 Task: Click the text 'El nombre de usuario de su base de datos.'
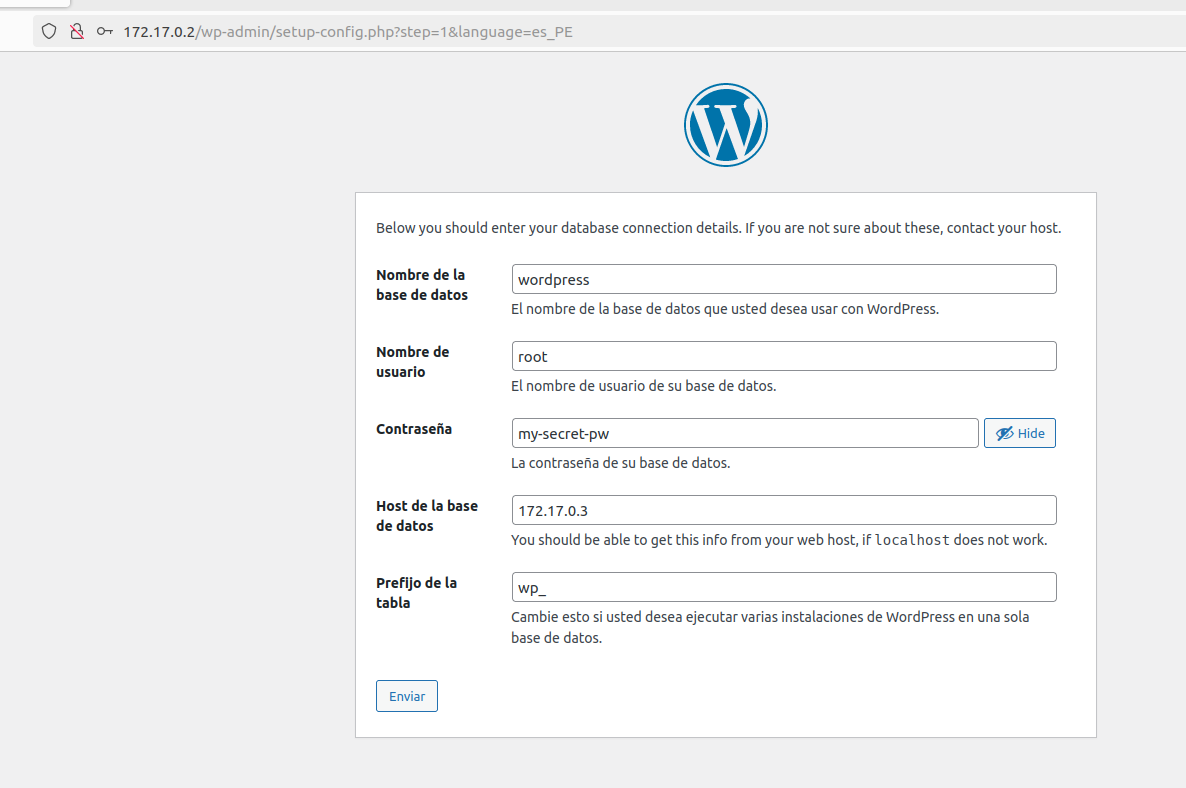644,386
